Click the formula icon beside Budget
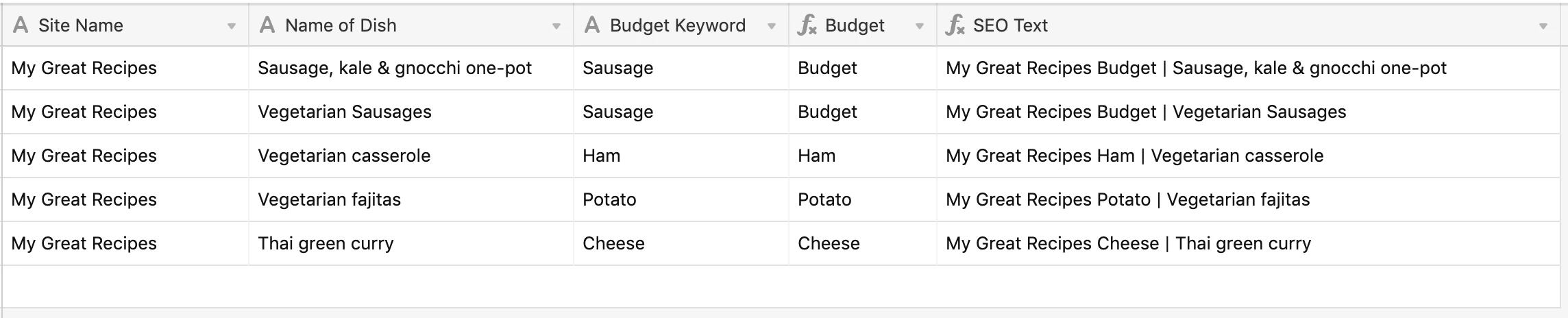Image resolution: width=1568 pixels, height=318 pixels. pyautogui.click(x=807, y=25)
